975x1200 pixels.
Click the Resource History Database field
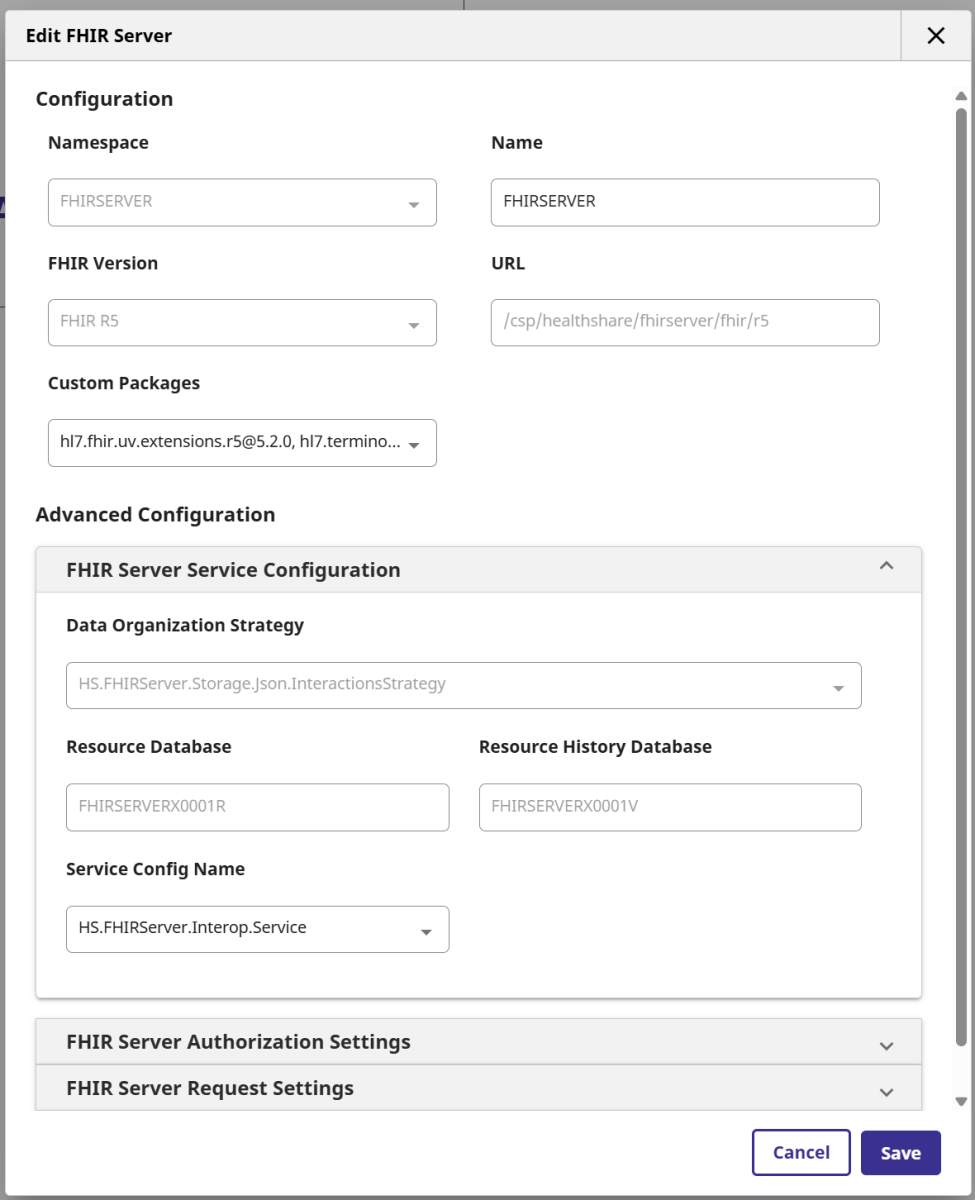[x=669, y=807]
